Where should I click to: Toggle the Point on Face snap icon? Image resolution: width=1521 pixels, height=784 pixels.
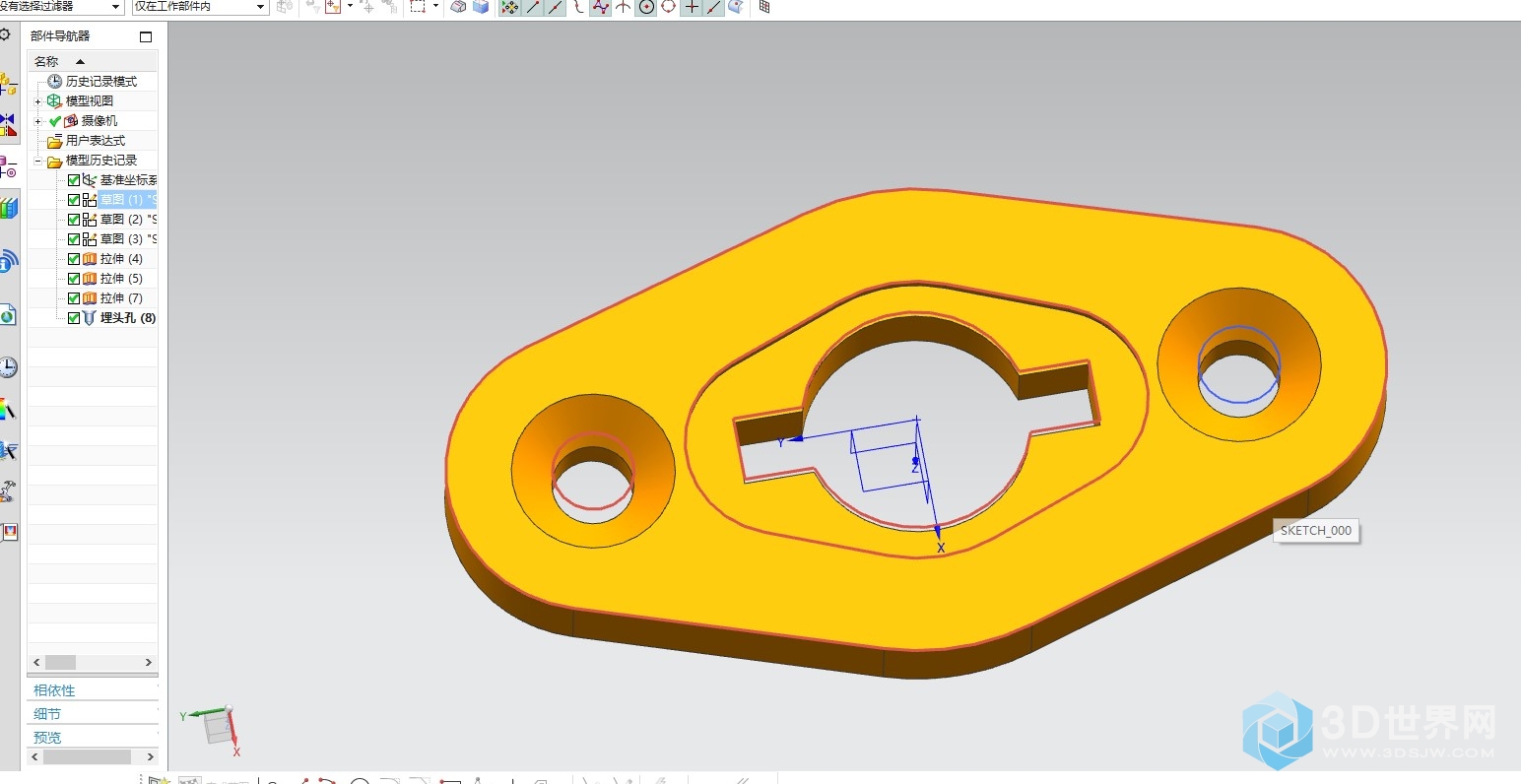[736, 7]
